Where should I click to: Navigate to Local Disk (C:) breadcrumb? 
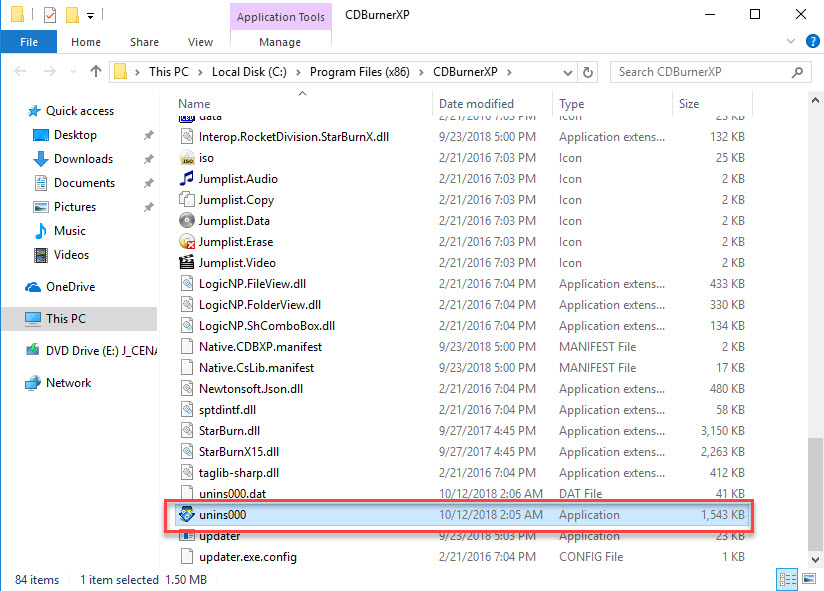click(x=249, y=72)
